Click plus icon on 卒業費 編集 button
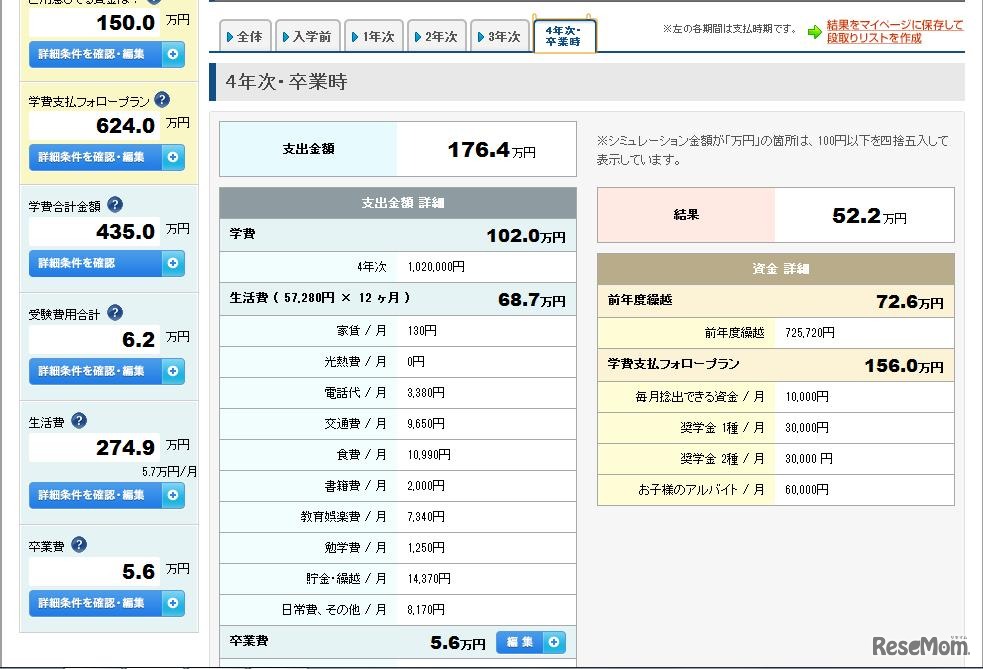 [555, 642]
